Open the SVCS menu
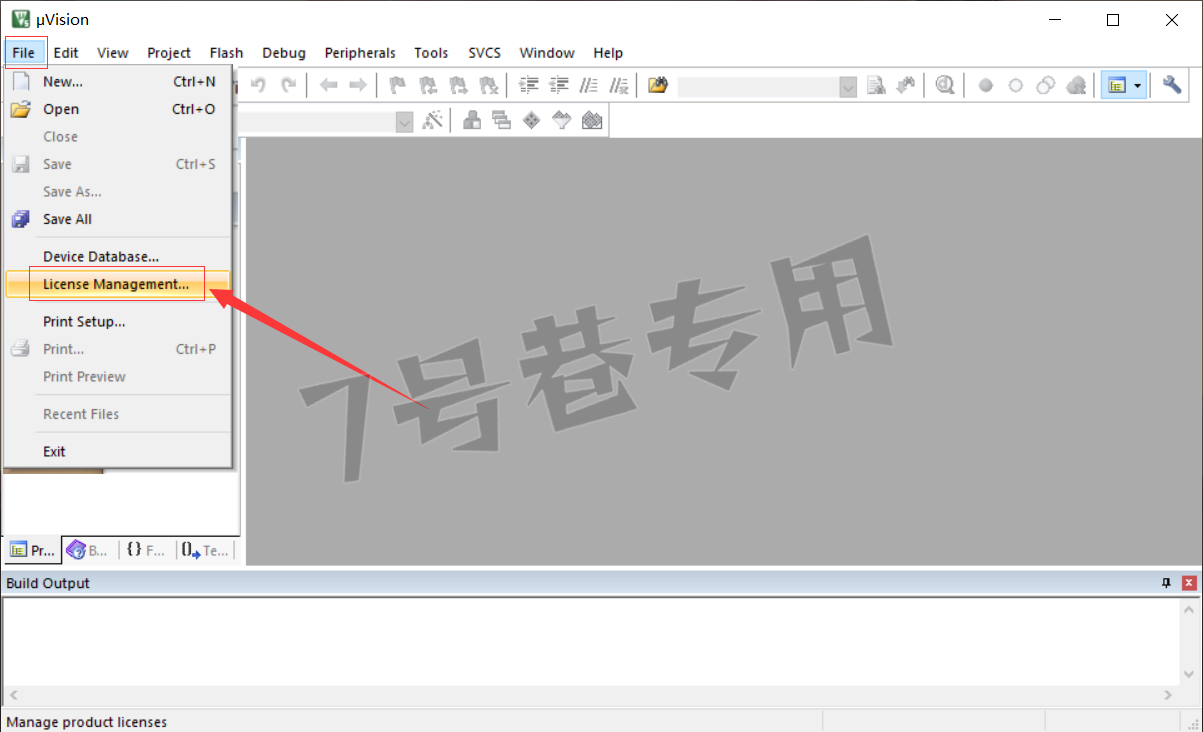The height and width of the screenshot is (732, 1203). click(485, 53)
